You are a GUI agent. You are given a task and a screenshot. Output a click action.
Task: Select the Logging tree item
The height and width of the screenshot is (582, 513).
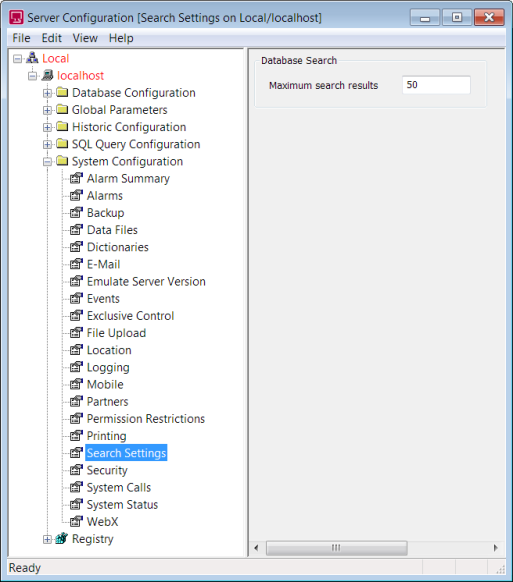108,367
